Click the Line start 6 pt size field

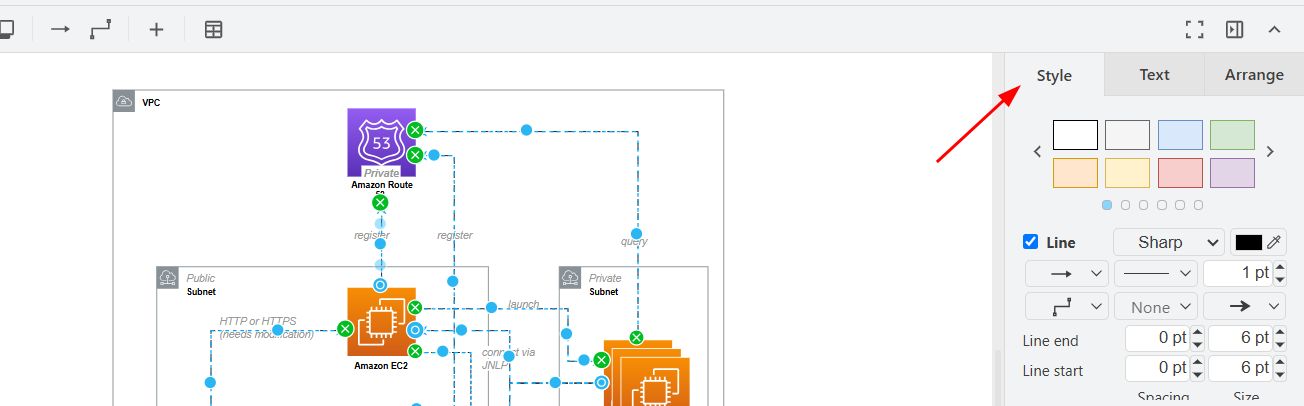pyautogui.click(x=1240, y=369)
